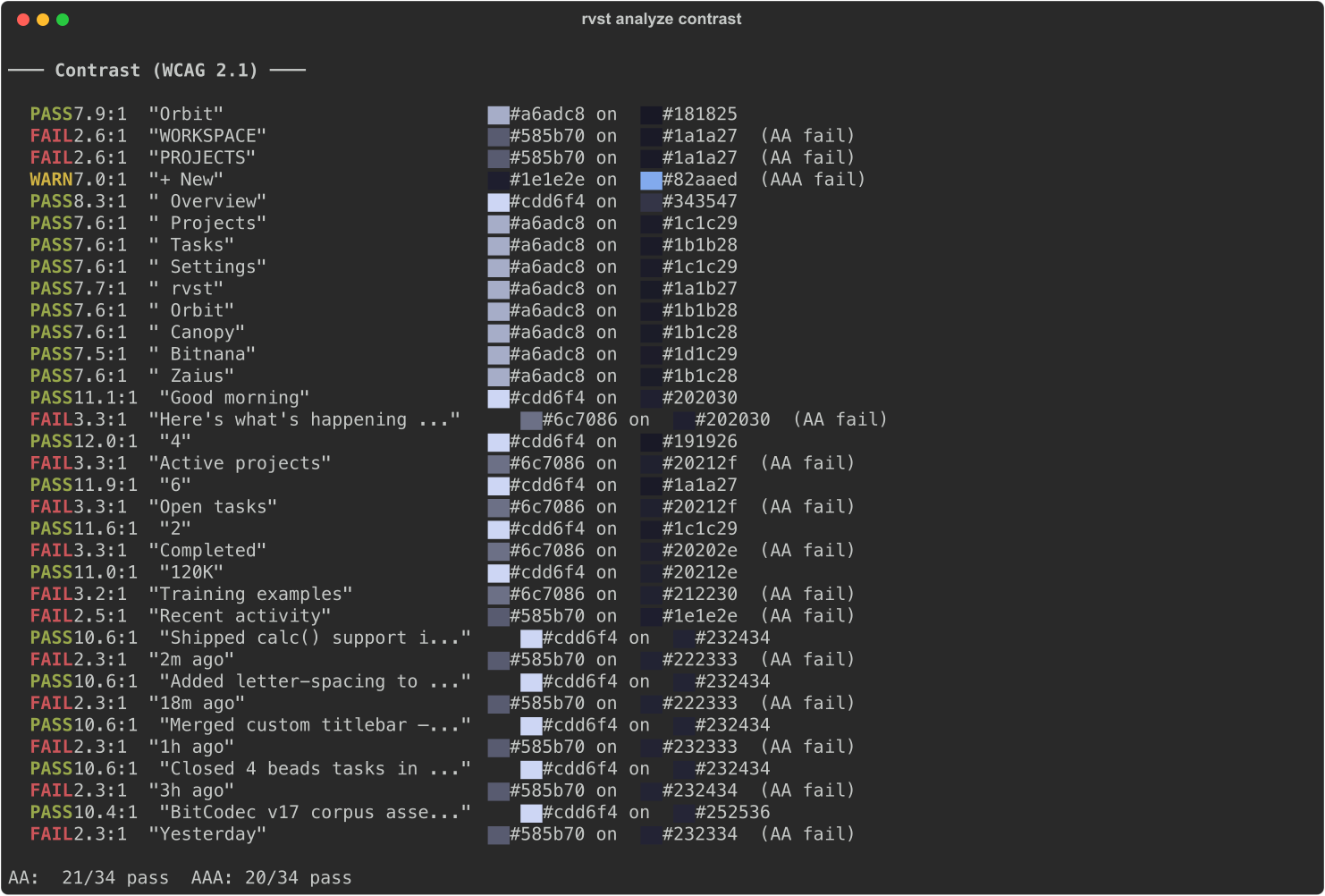Image resolution: width=1325 pixels, height=896 pixels.
Task: Click the hex value "#252536"
Action: coord(732,813)
